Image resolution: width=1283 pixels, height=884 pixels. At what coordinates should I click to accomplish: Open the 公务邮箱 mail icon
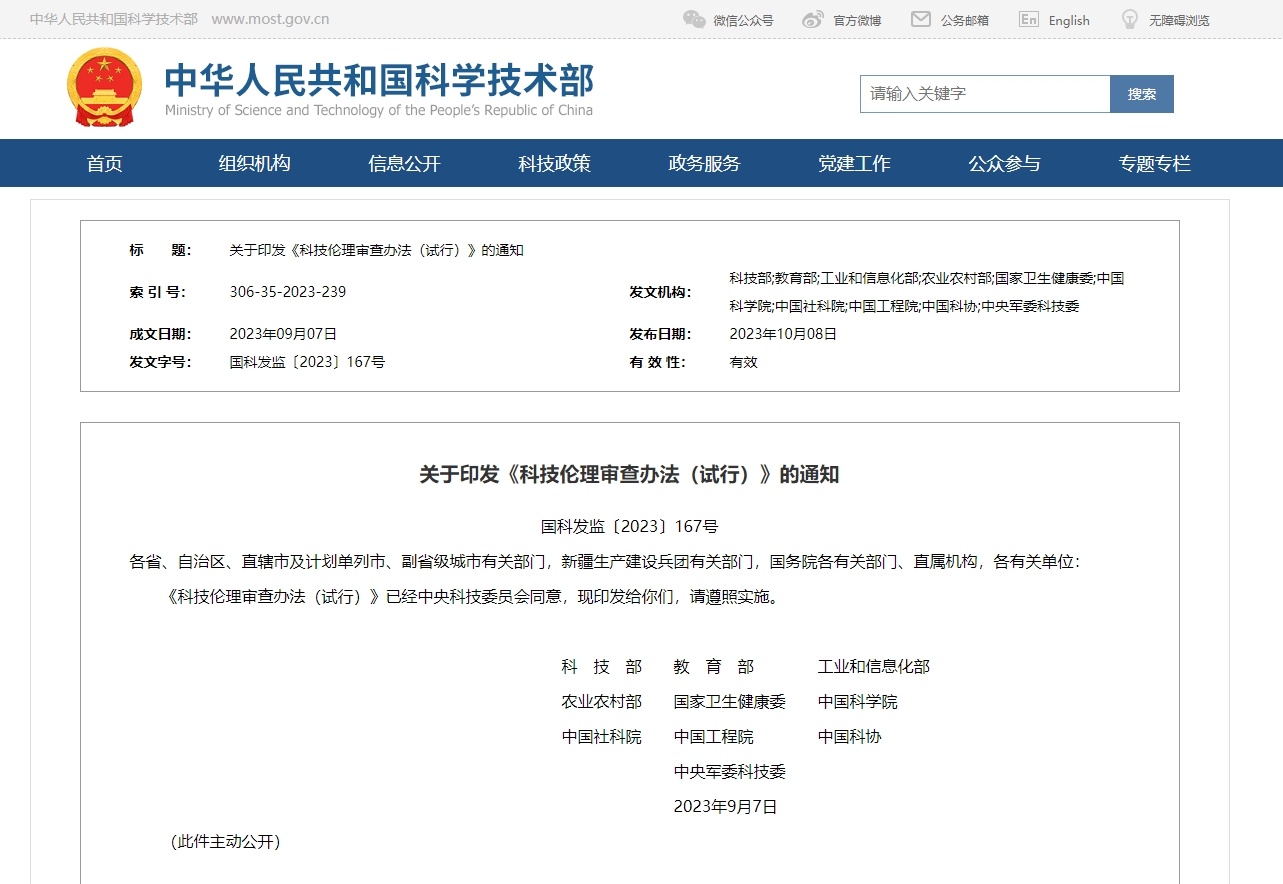tap(920, 18)
